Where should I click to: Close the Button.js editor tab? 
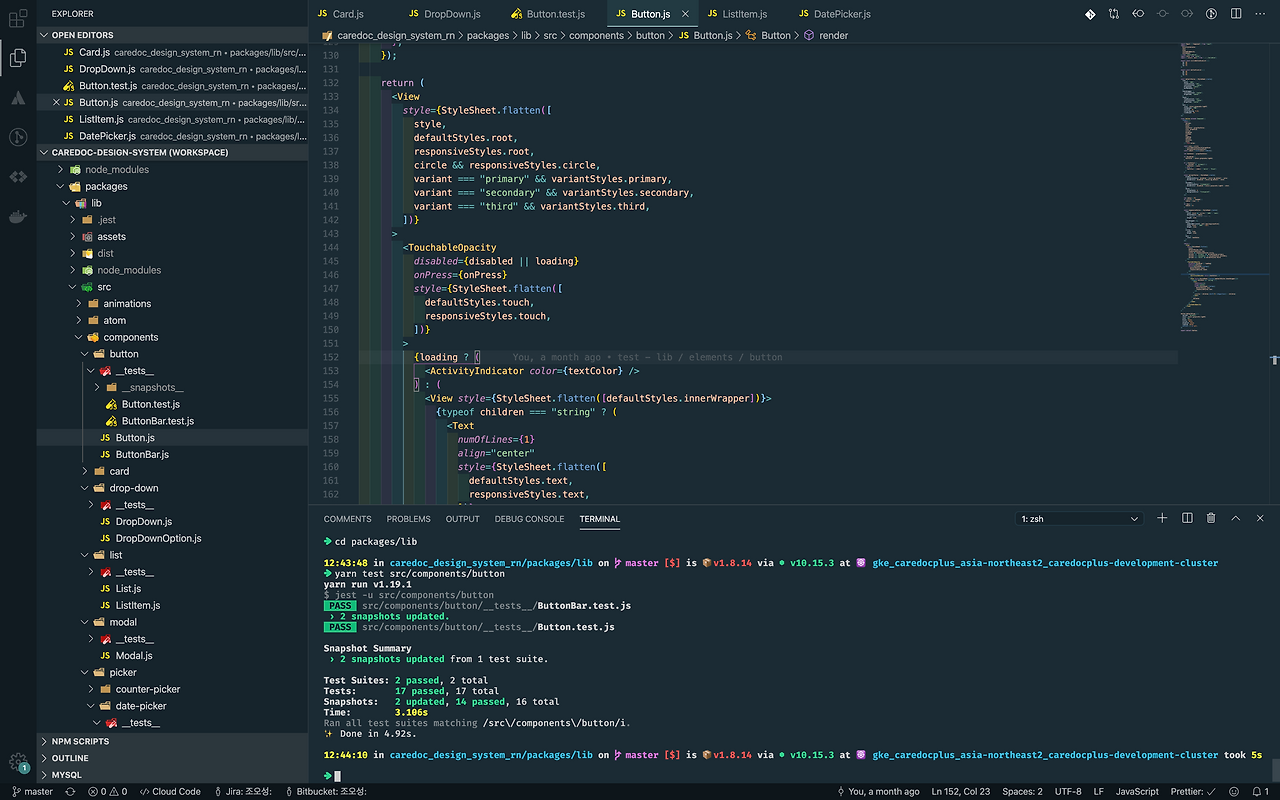point(685,14)
